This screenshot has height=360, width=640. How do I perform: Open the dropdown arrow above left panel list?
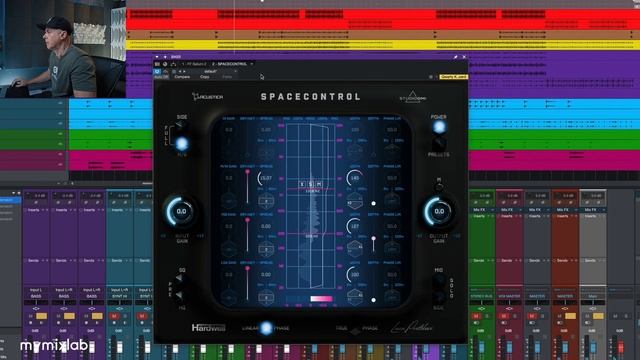[13, 193]
